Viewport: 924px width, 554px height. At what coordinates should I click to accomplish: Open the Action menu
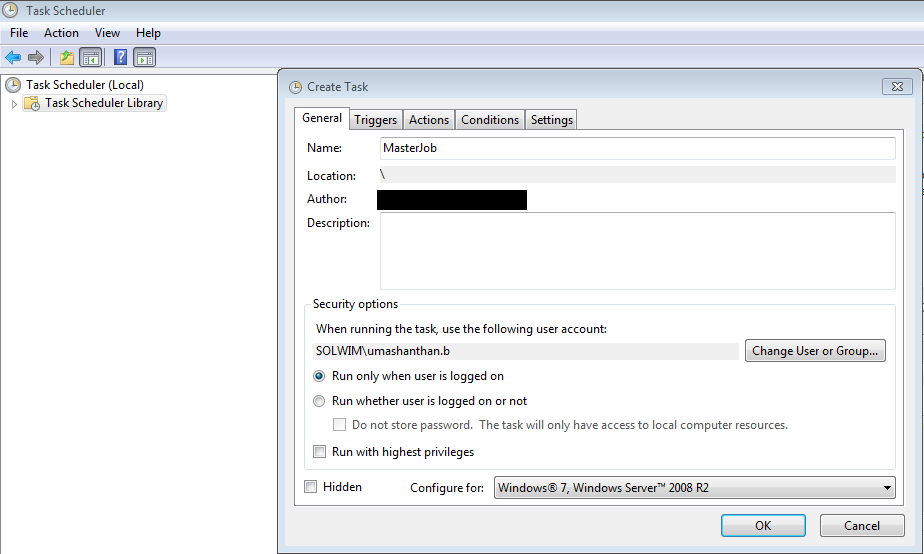tap(61, 33)
